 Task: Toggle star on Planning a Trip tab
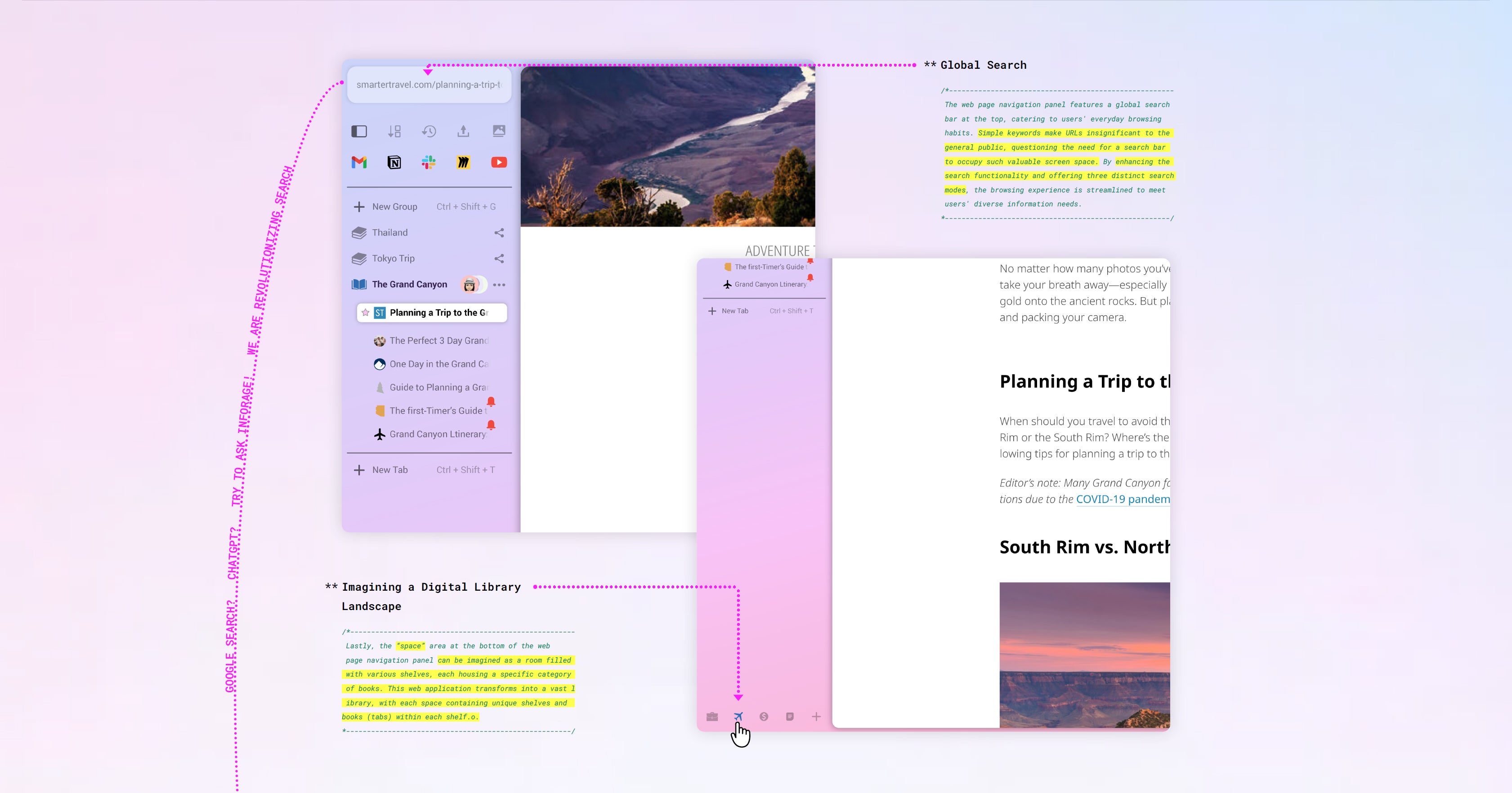pos(365,312)
